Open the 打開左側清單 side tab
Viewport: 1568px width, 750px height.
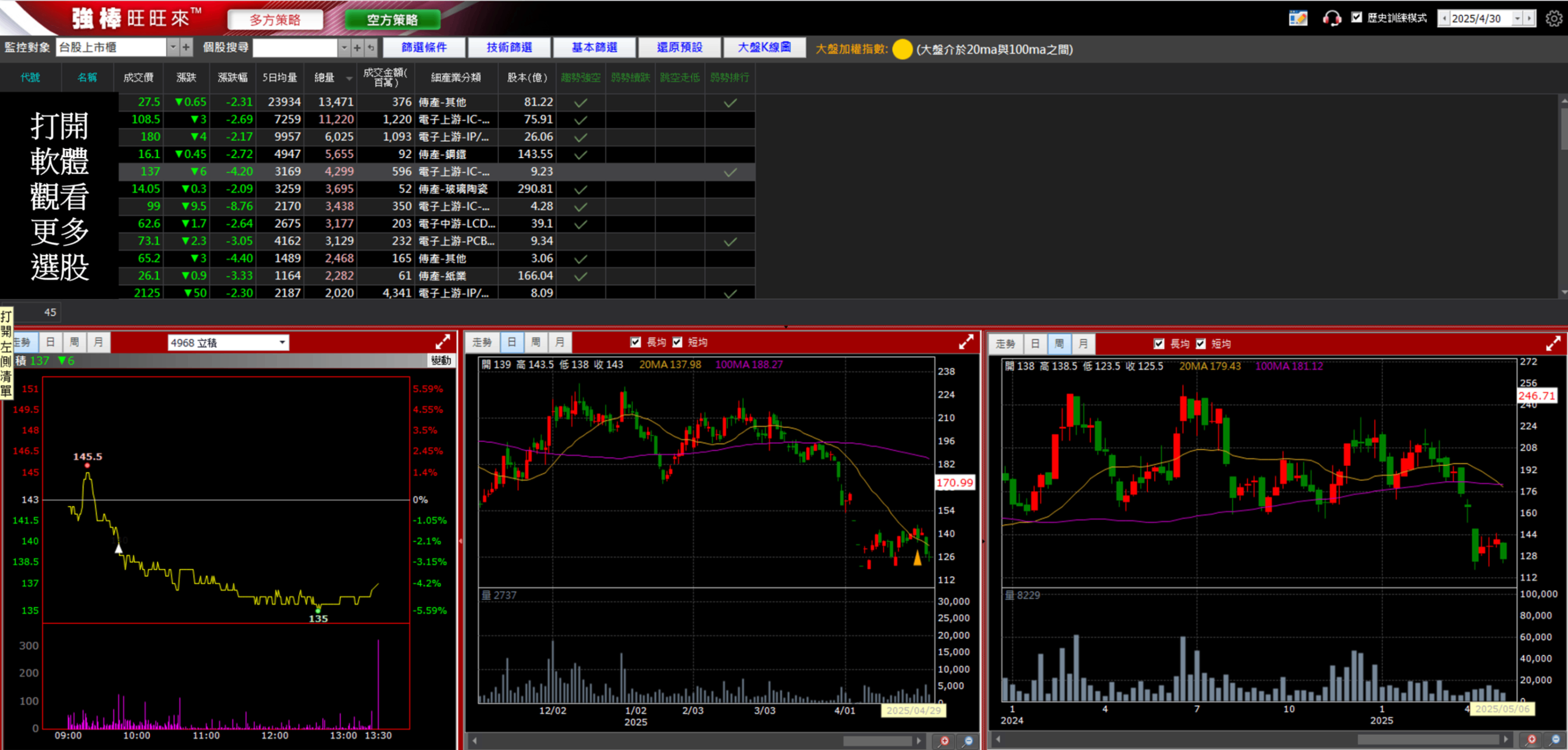(x=6, y=353)
